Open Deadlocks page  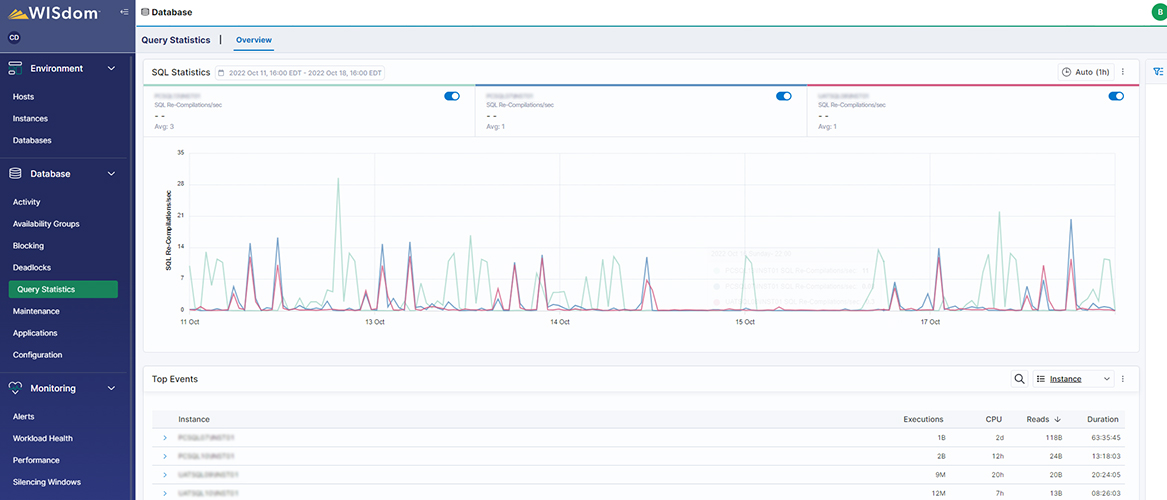coord(32,267)
